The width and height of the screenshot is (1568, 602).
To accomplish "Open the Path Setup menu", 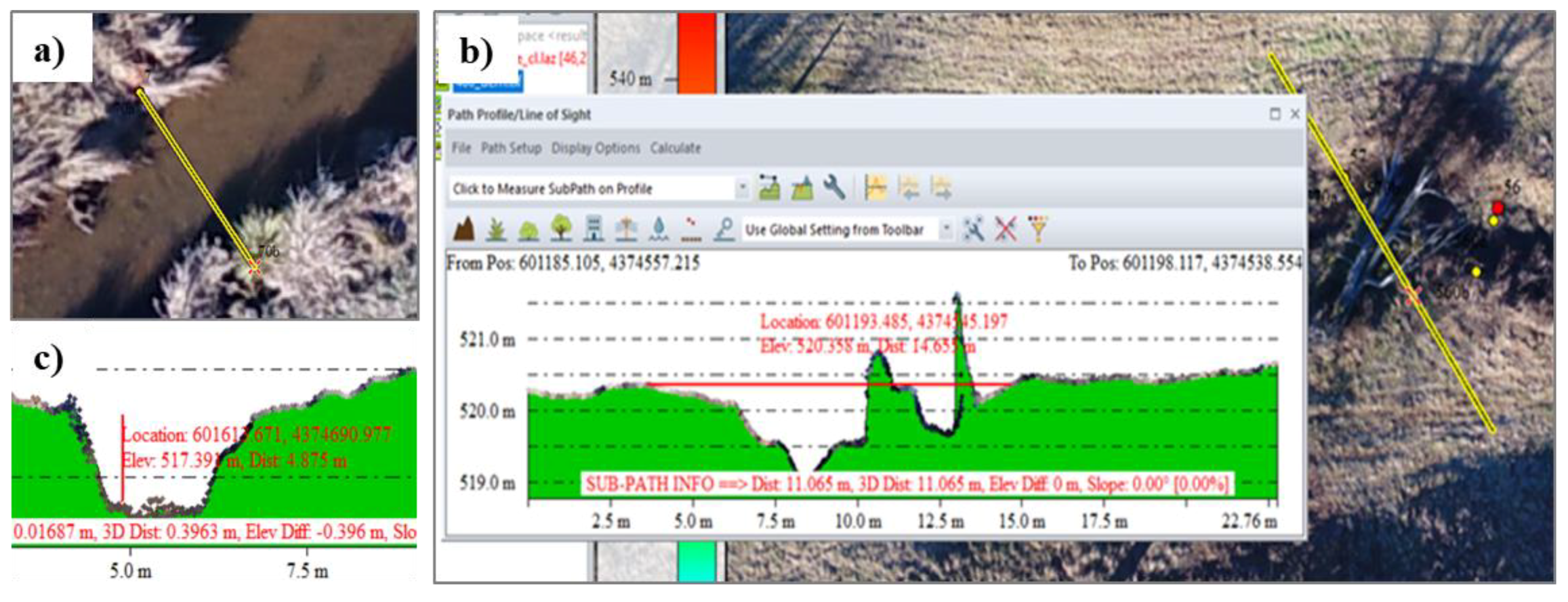I will click(x=511, y=148).
